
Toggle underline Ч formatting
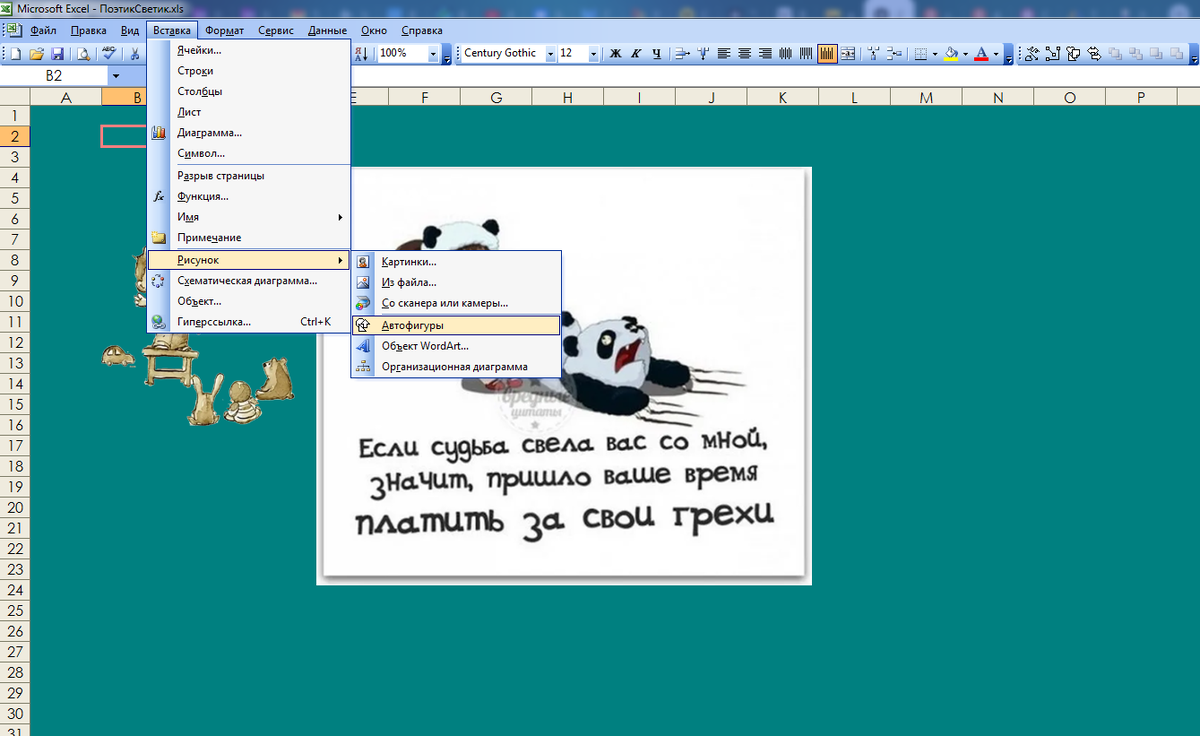point(657,53)
